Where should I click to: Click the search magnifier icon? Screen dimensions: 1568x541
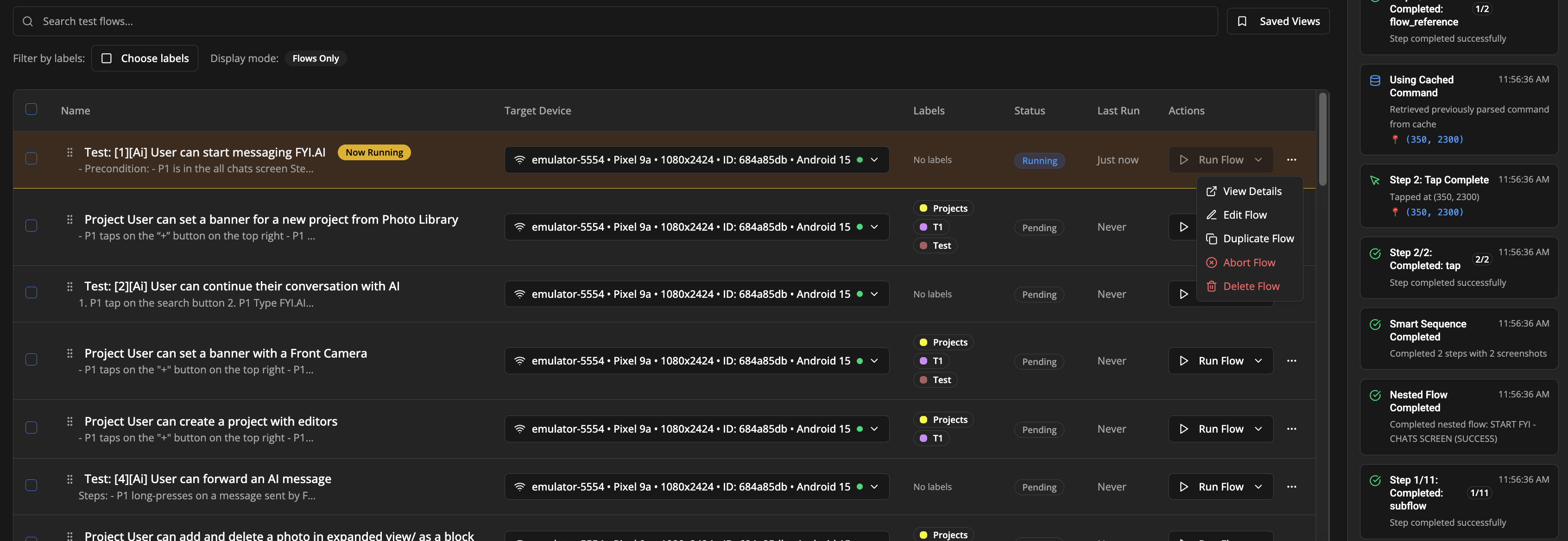pos(27,21)
